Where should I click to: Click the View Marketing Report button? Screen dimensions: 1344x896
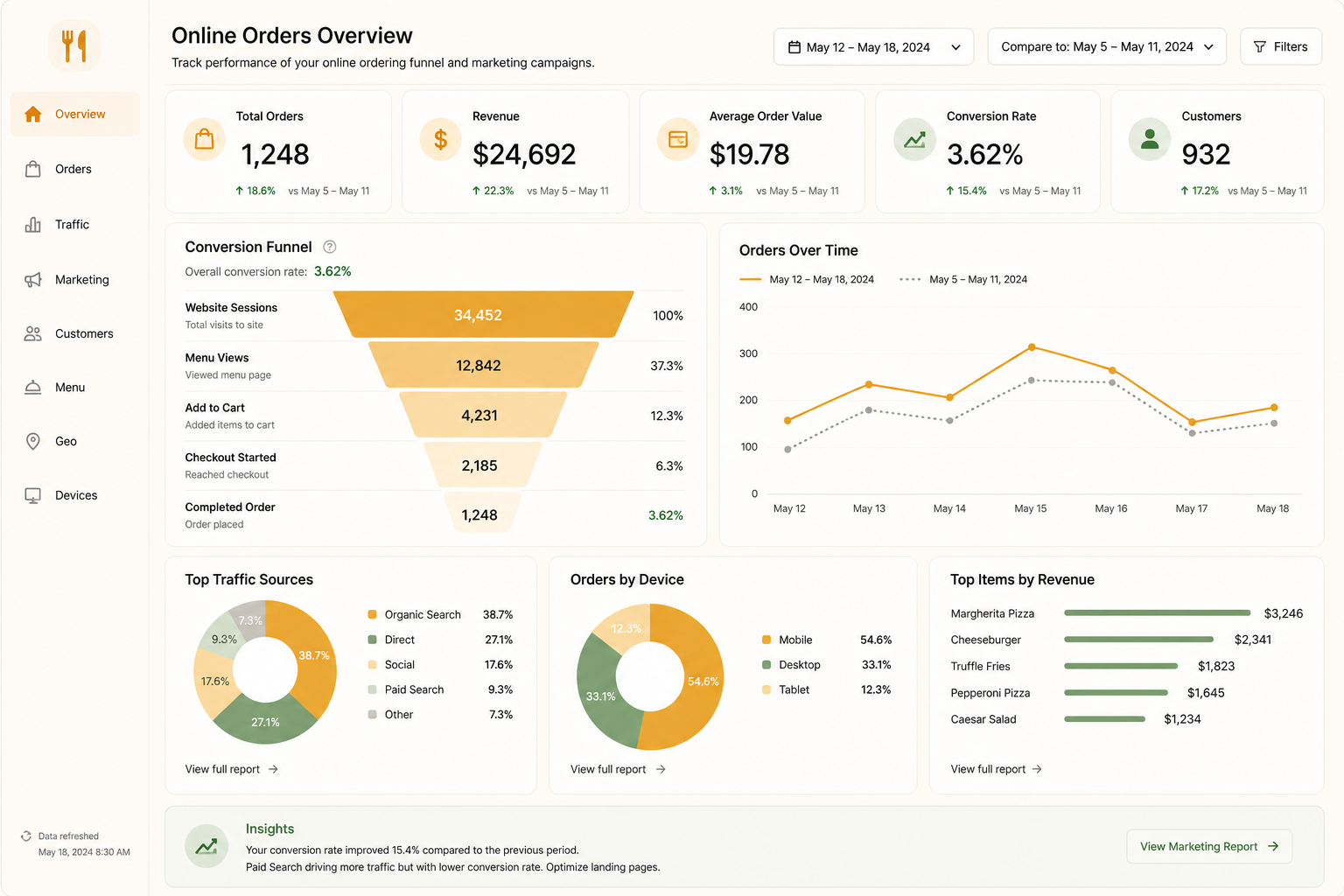1209,846
